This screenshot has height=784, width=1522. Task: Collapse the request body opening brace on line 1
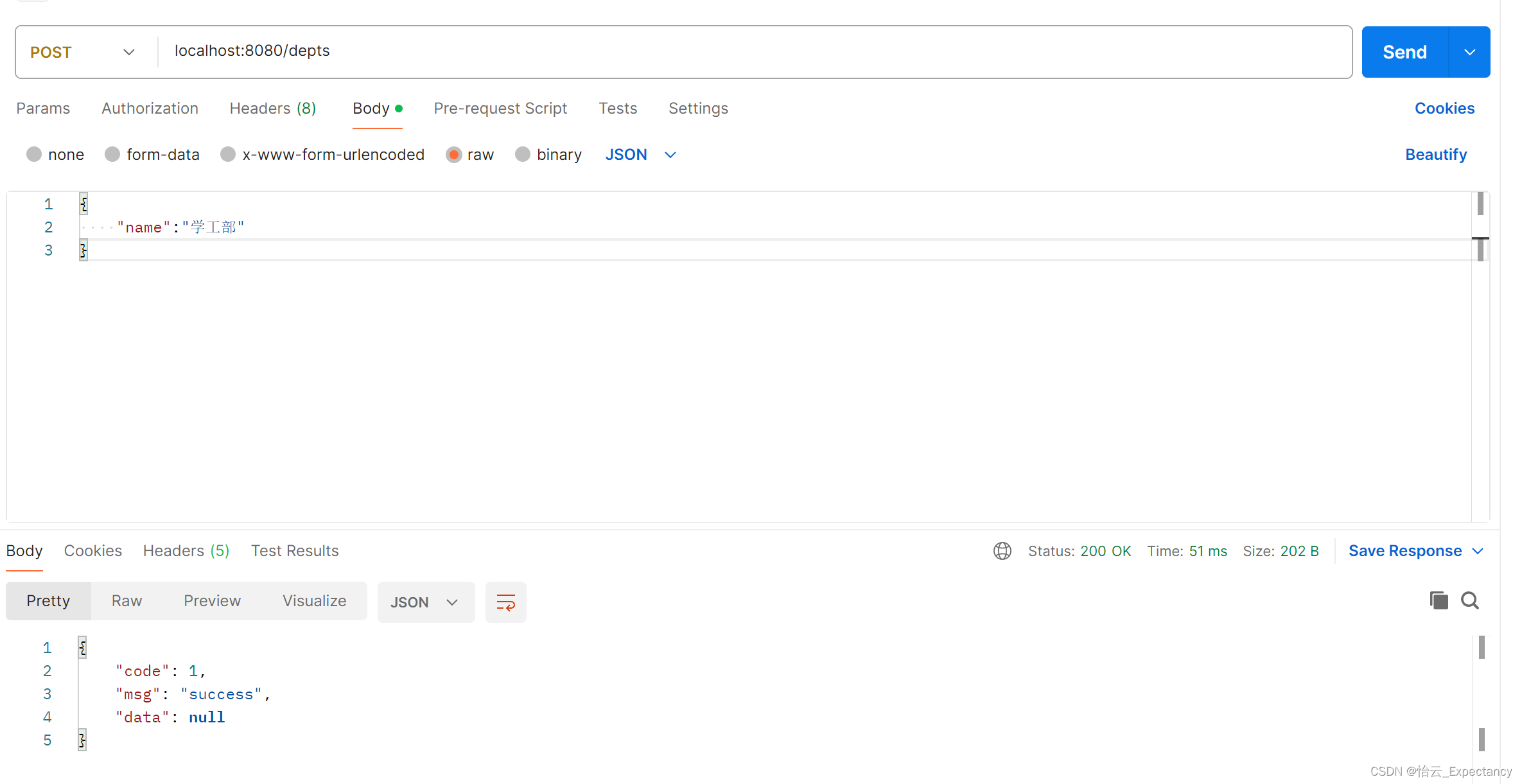[x=83, y=204]
